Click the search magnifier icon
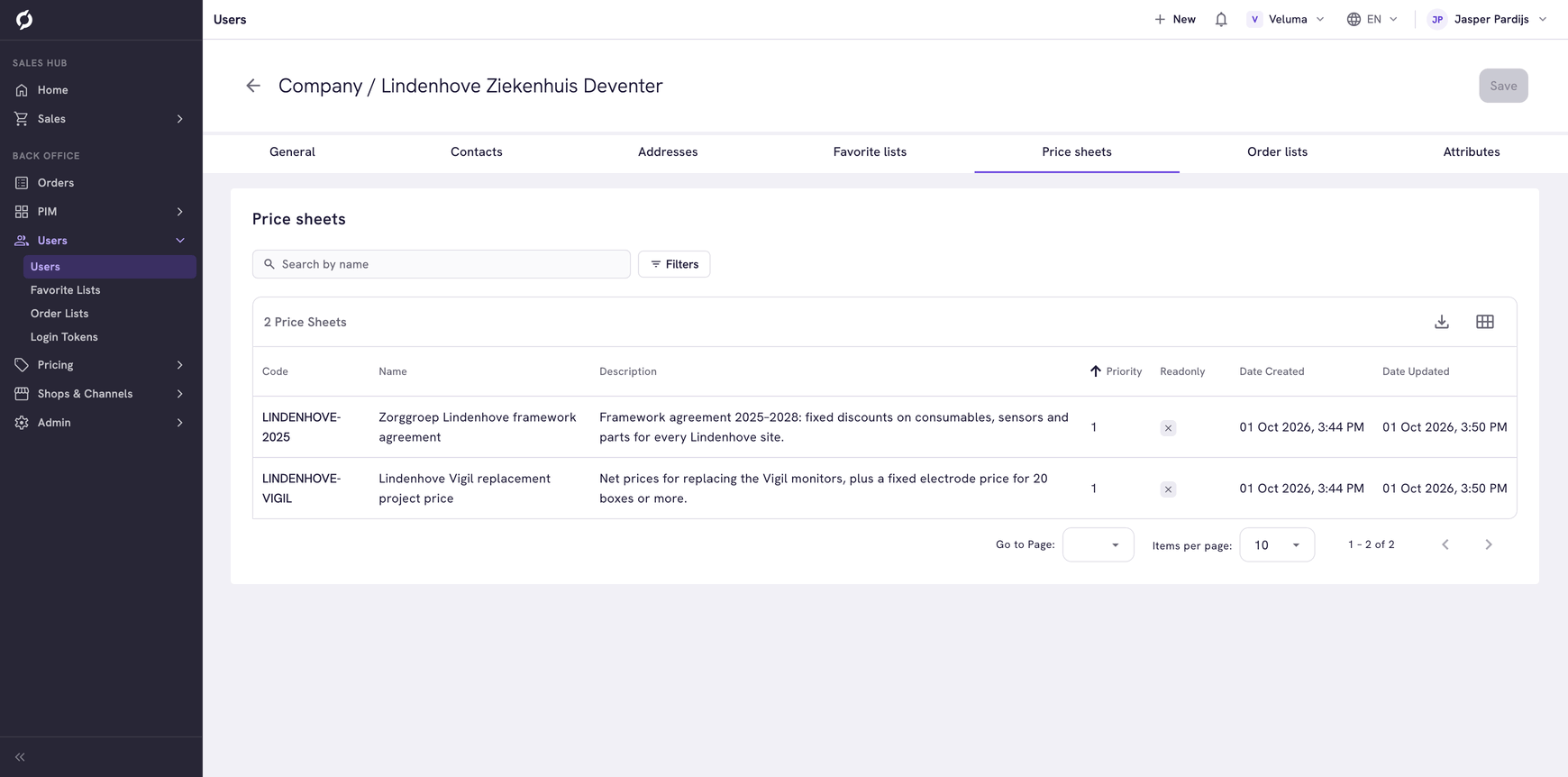Screen dimensions: 1568x777 [269, 264]
